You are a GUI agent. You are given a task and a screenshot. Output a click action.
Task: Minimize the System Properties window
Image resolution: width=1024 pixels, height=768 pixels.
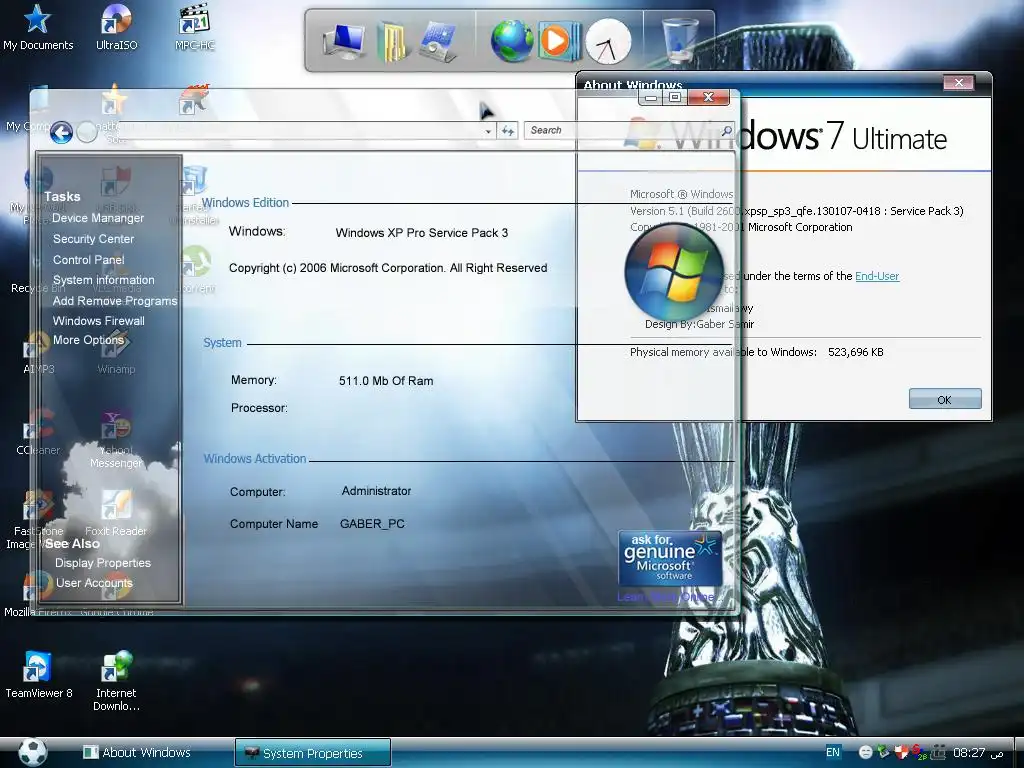click(x=650, y=97)
